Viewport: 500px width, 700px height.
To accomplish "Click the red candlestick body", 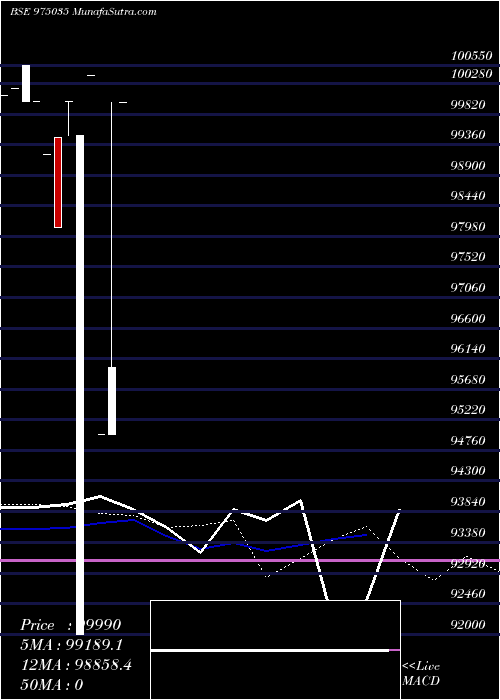I will [x=58, y=182].
